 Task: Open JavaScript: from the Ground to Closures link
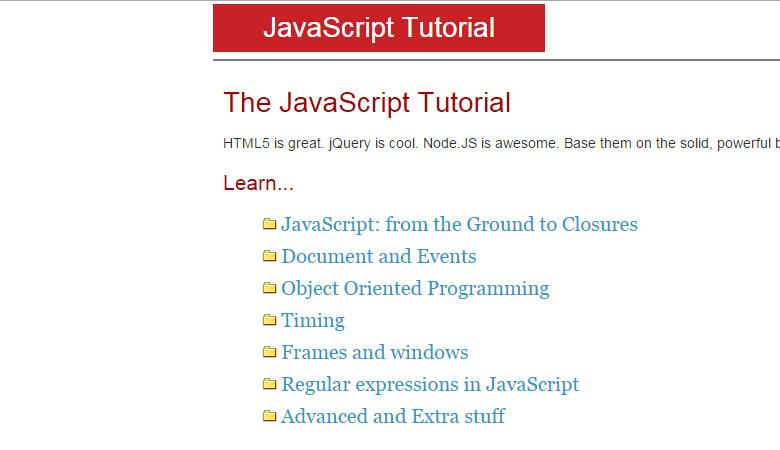[459, 225]
